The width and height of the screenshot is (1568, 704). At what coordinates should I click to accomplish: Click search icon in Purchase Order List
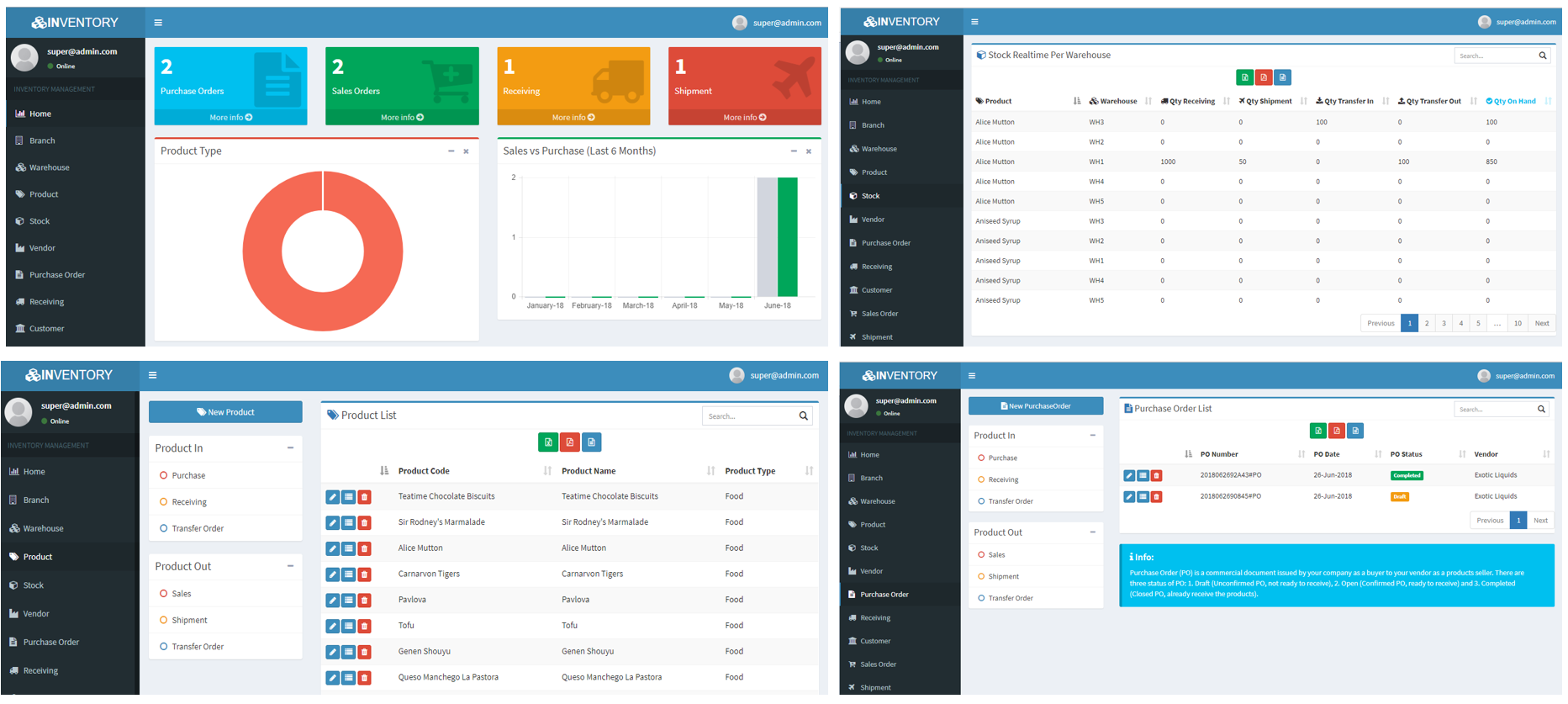pyautogui.click(x=1541, y=410)
